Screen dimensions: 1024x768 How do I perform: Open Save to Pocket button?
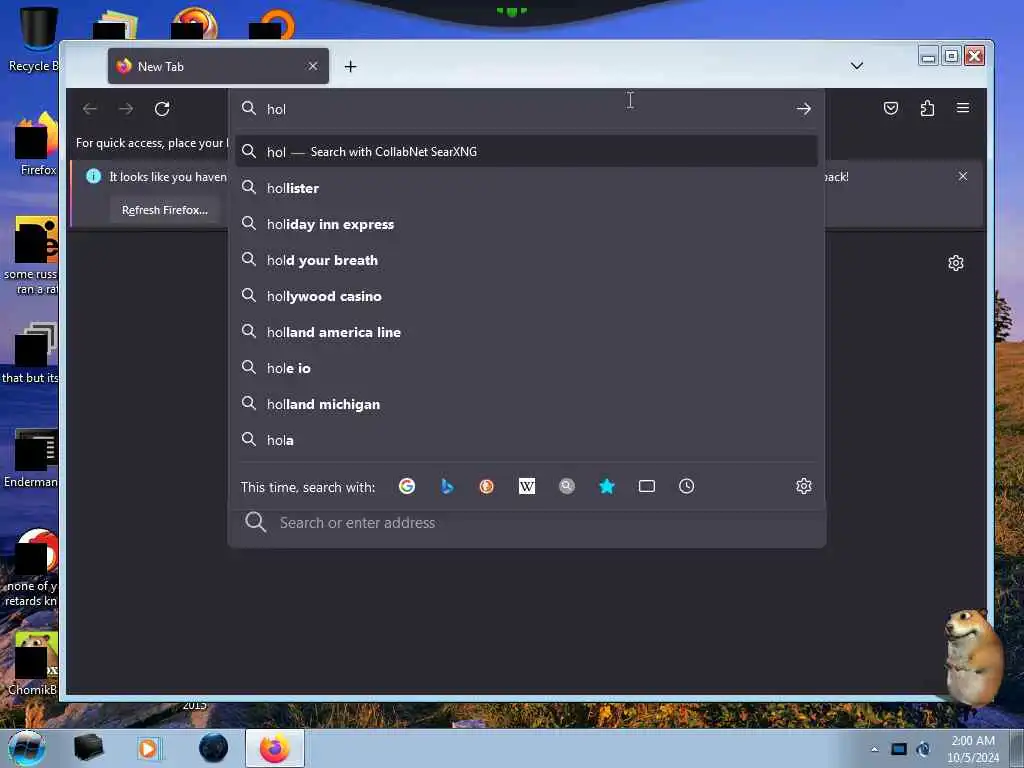(891, 108)
